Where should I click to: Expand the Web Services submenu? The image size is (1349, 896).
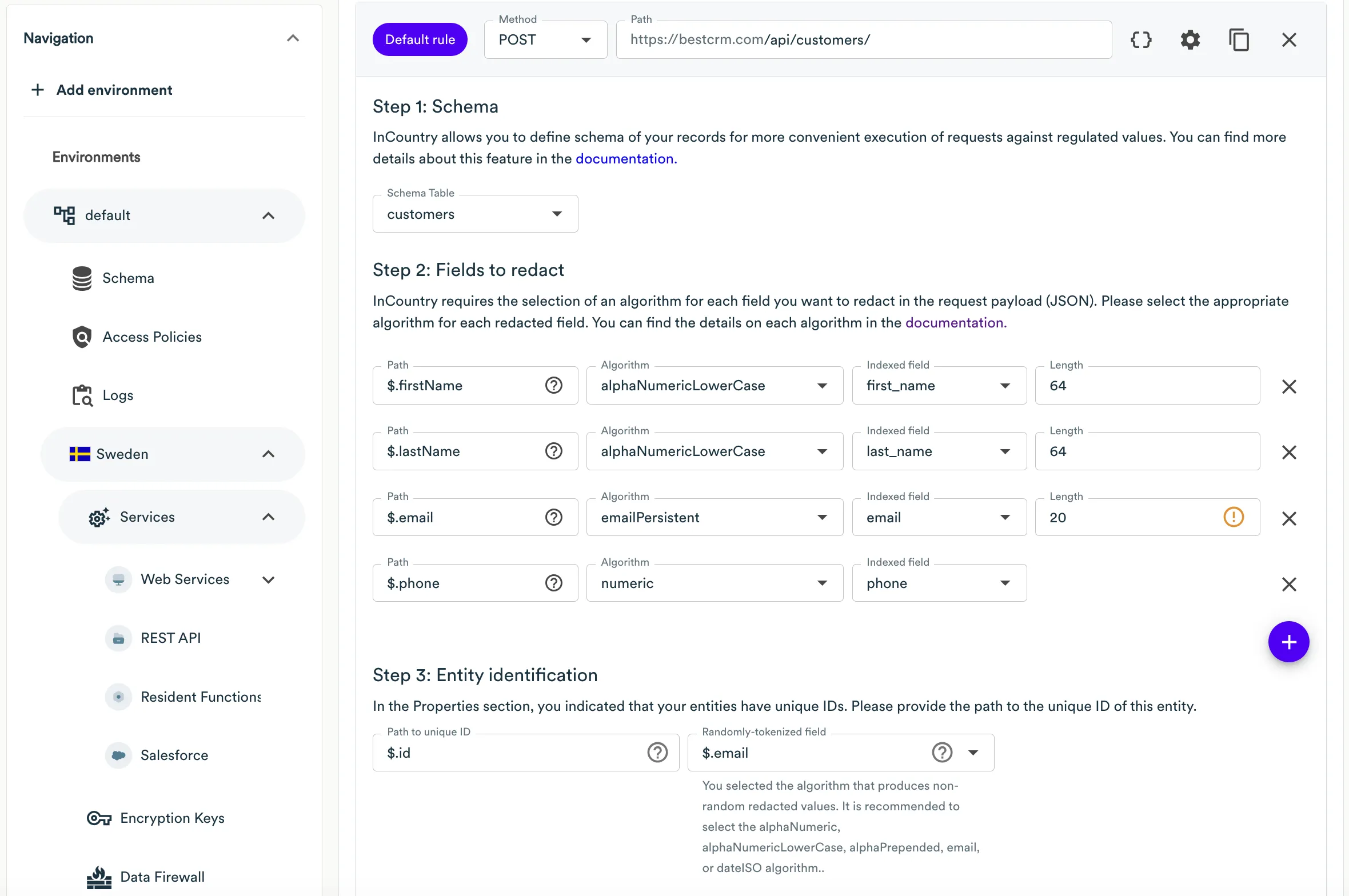tap(268, 579)
